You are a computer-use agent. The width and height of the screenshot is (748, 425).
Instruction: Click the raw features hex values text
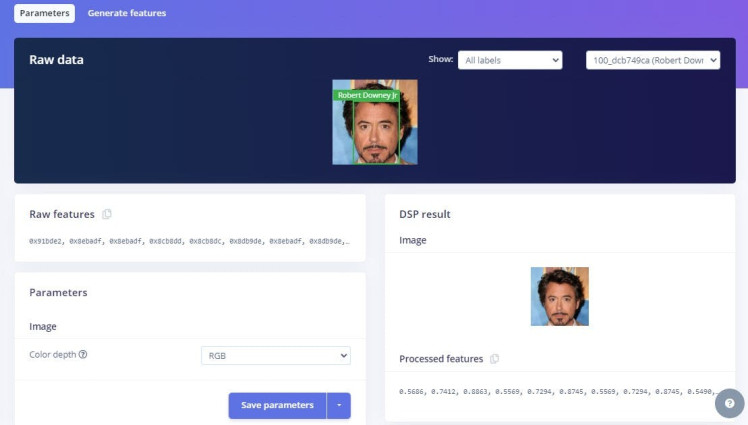pyautogui.click(x=189, y=241)
